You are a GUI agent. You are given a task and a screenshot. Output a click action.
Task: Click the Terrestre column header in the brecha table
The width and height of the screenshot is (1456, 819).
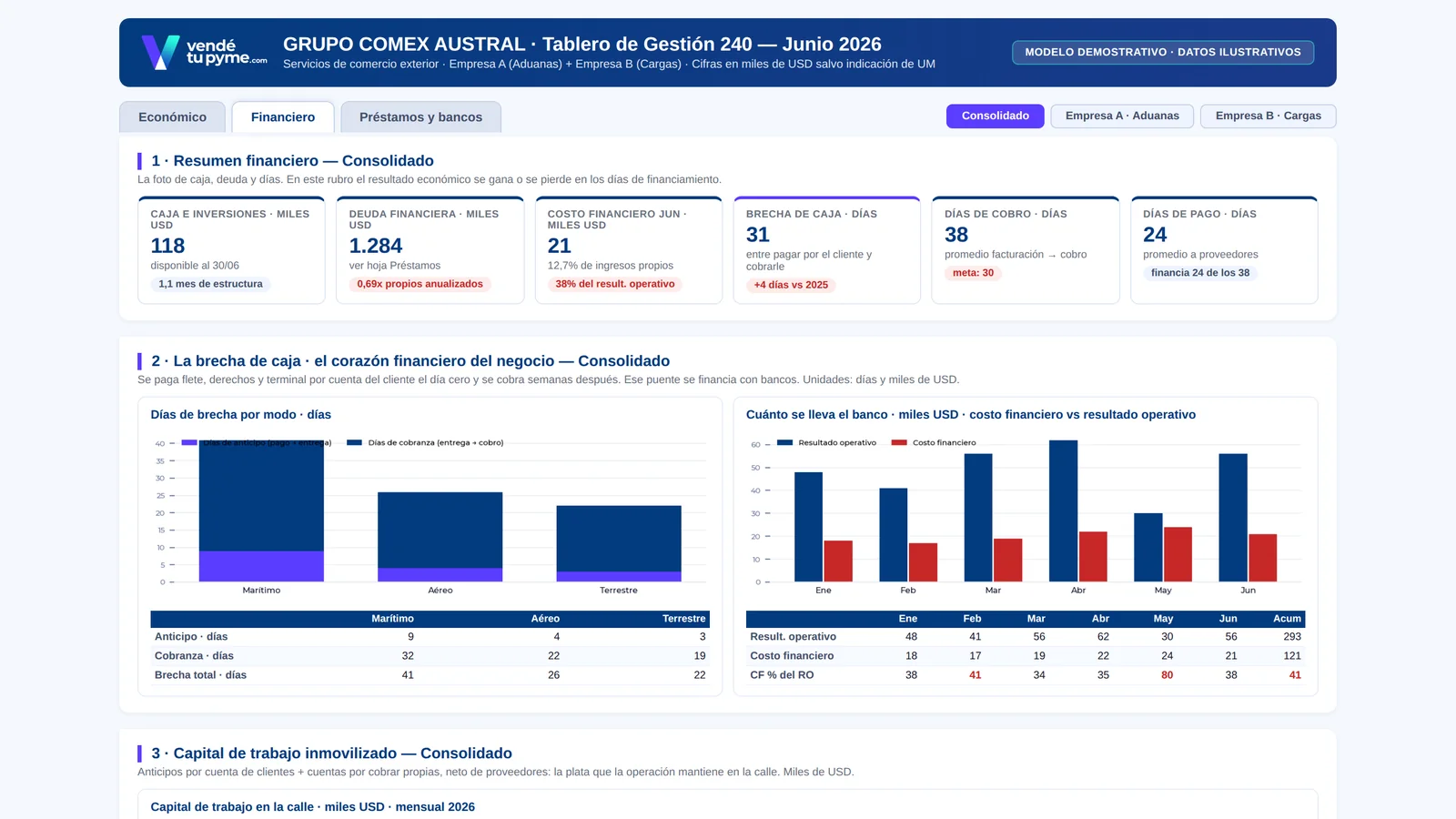(x=683, y=619)
